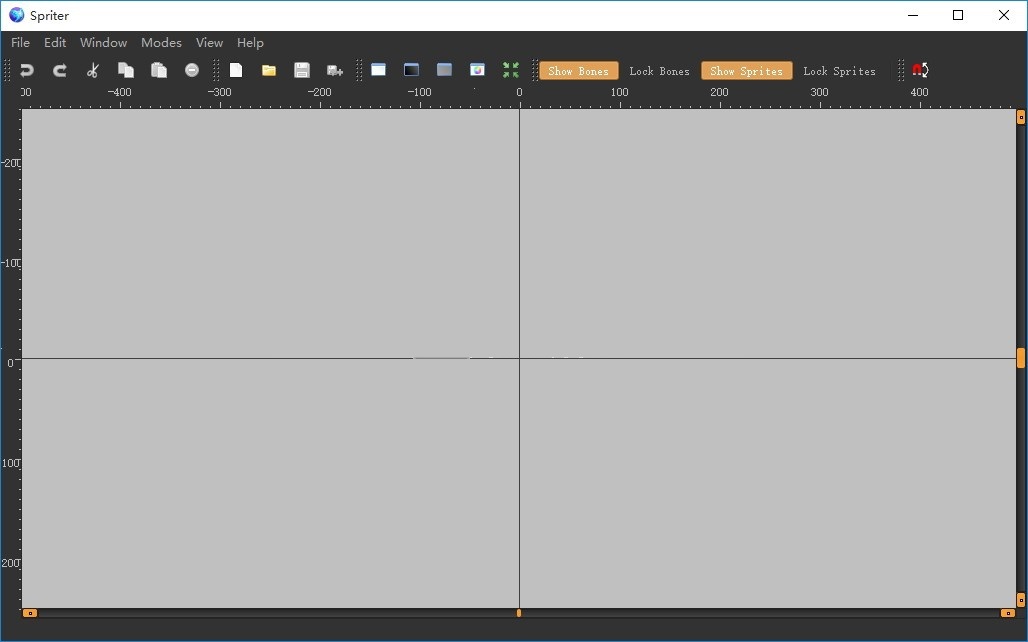Enable Lock Sprites
The image size is (1028, 642).
coord(839,71)
